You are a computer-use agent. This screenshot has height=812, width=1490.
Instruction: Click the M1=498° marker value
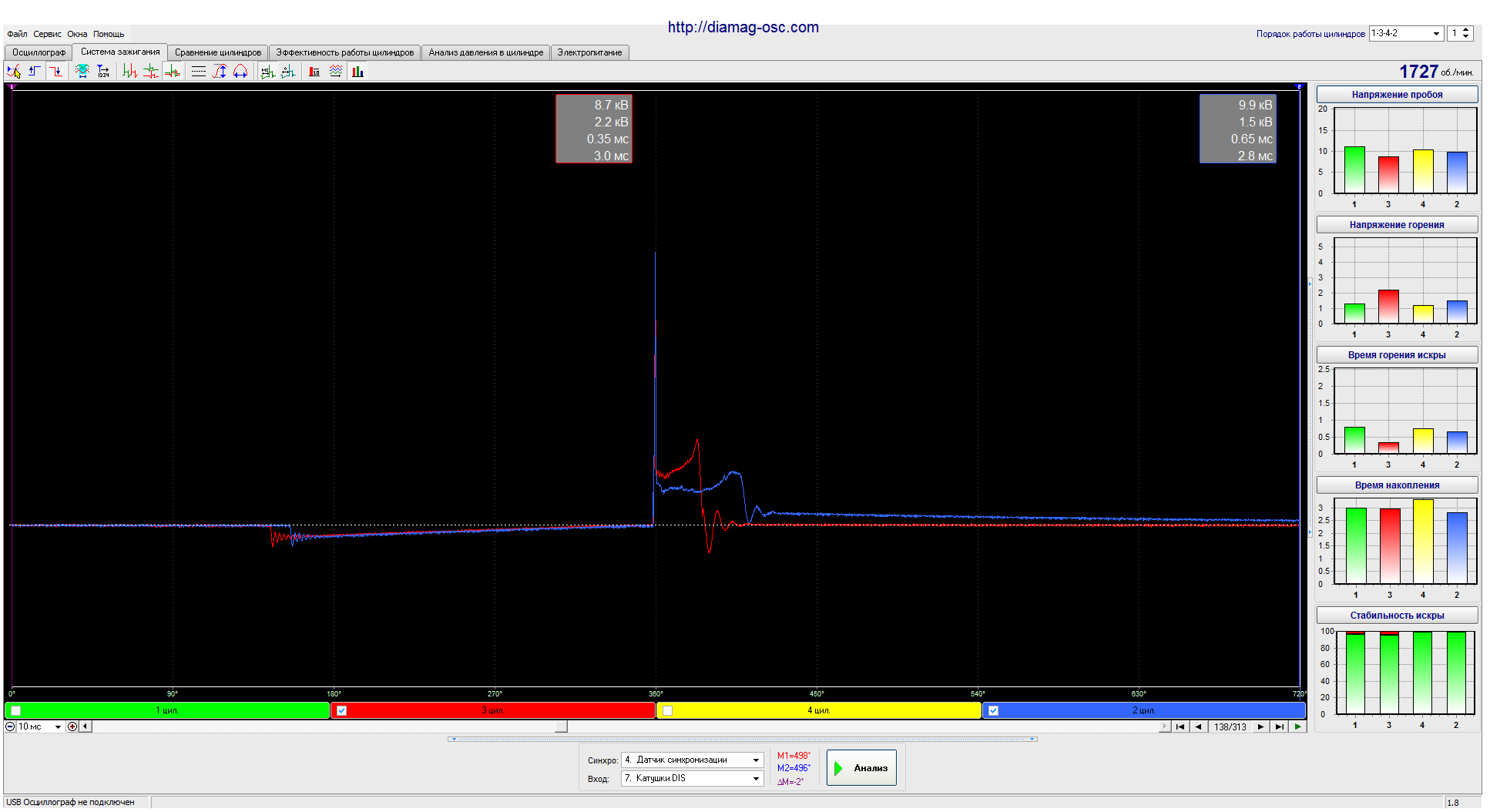(794, 756)
